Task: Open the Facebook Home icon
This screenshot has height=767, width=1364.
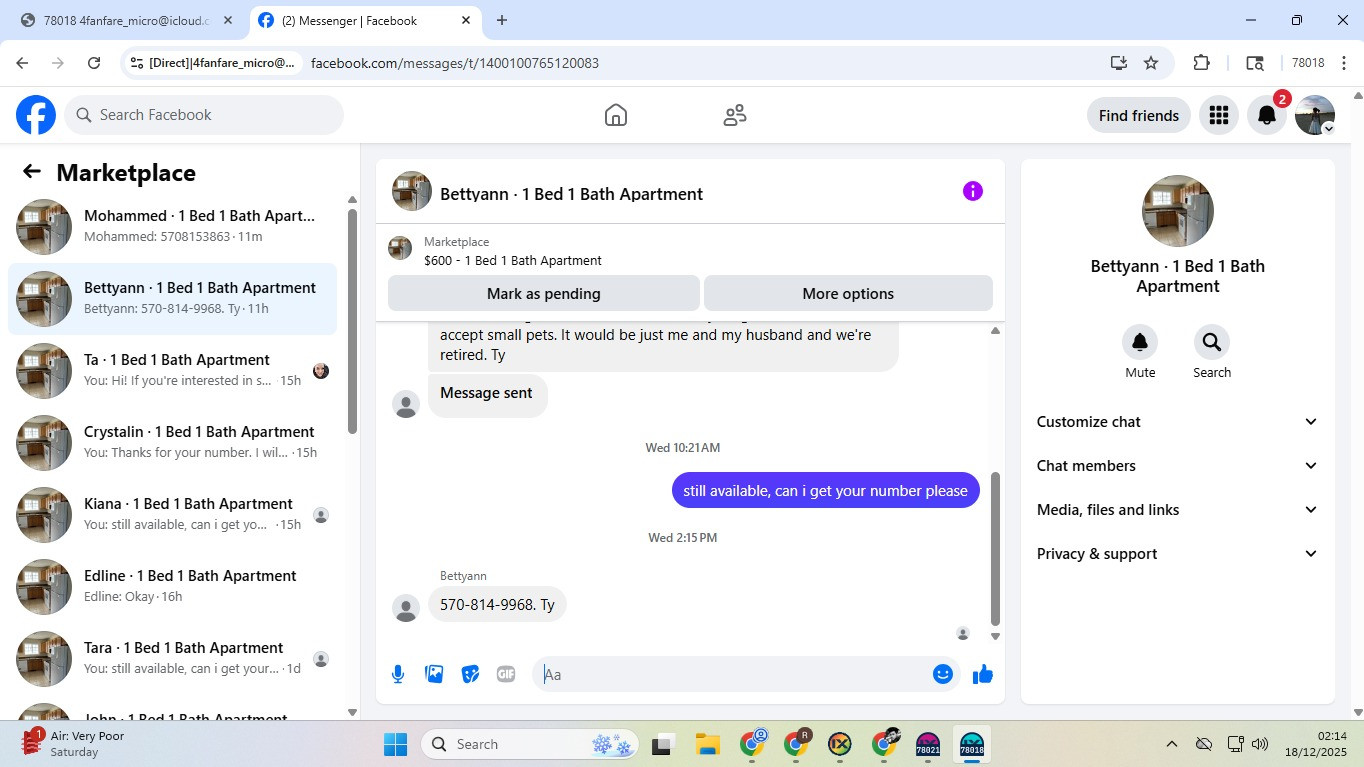Action: (616, 115)
